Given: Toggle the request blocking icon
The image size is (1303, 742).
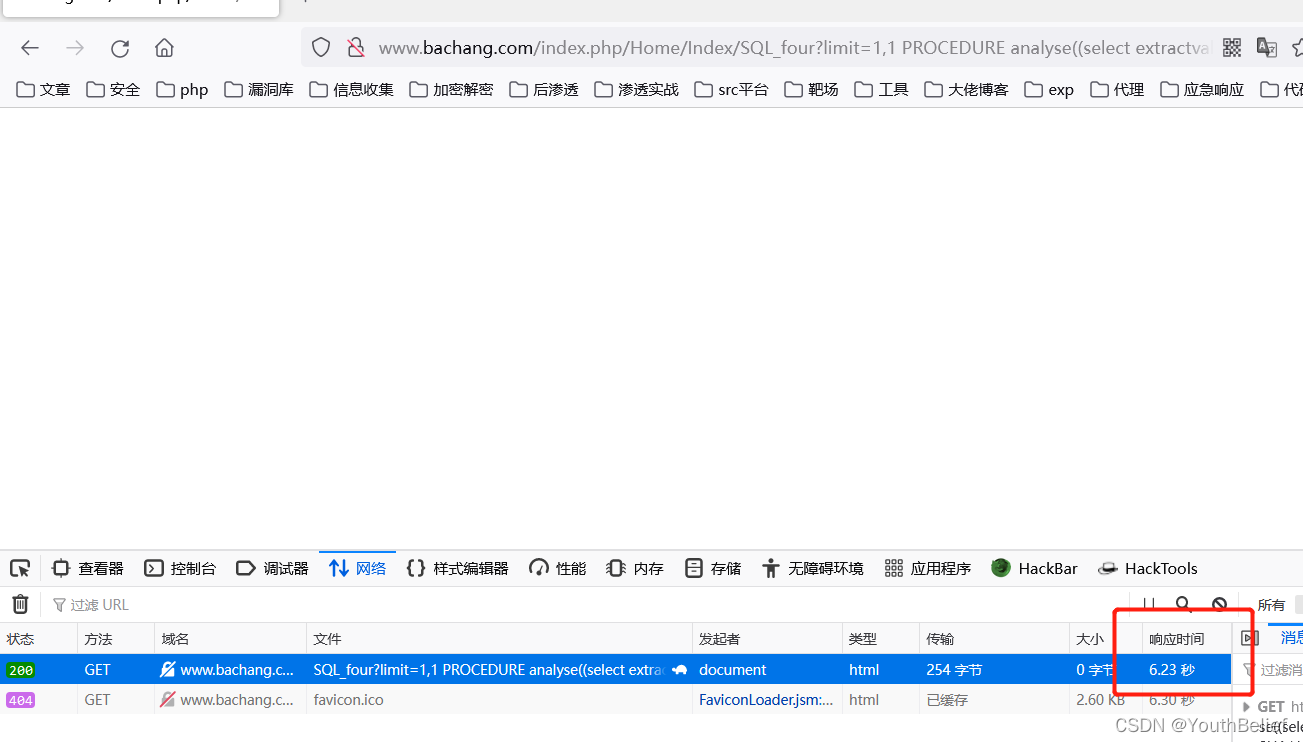Looking at the screenshot, I should 1219,604.
